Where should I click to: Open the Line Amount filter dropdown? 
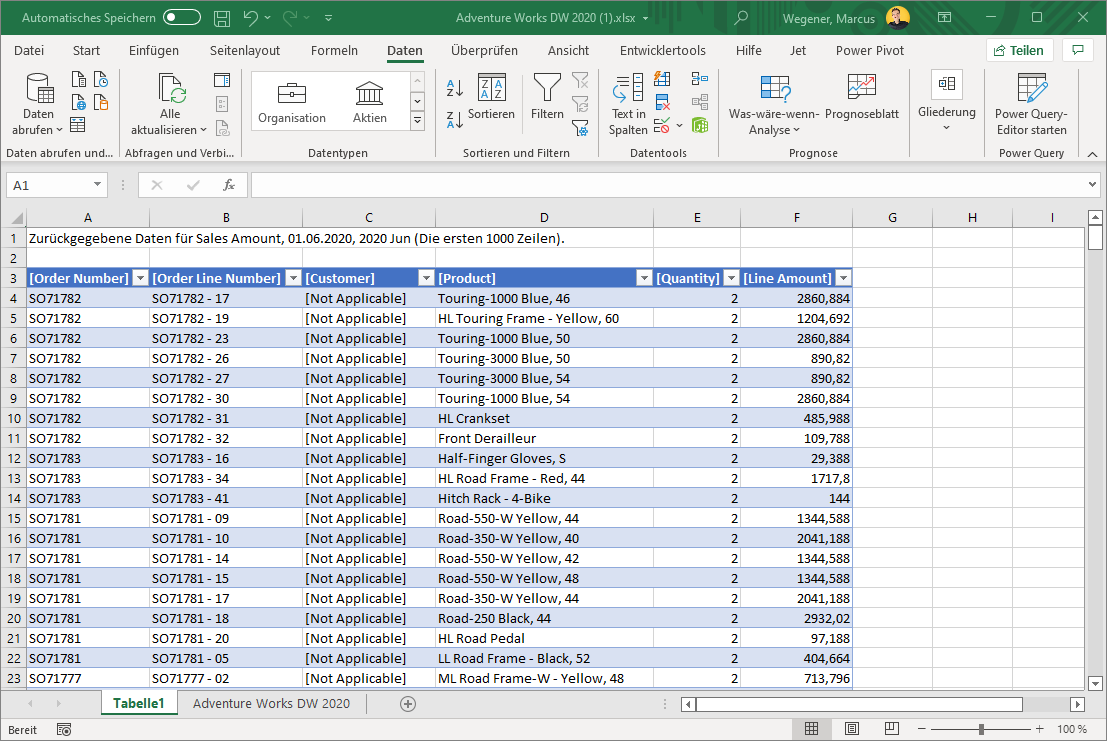coord(843,278)
